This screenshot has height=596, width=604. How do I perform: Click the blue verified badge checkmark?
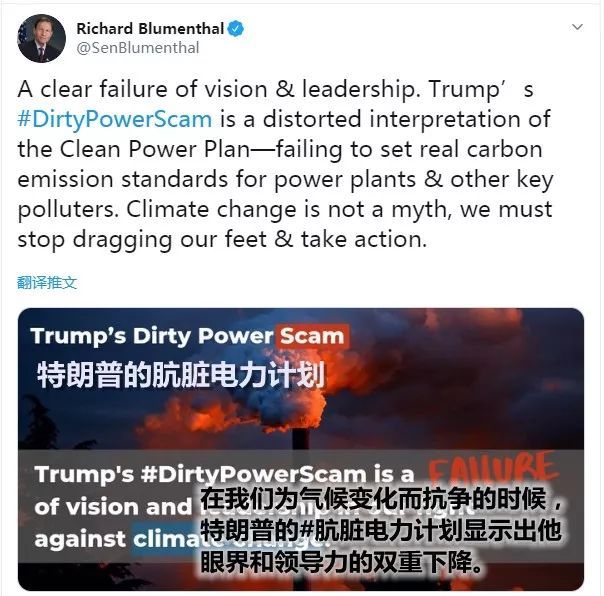point(236,29)
